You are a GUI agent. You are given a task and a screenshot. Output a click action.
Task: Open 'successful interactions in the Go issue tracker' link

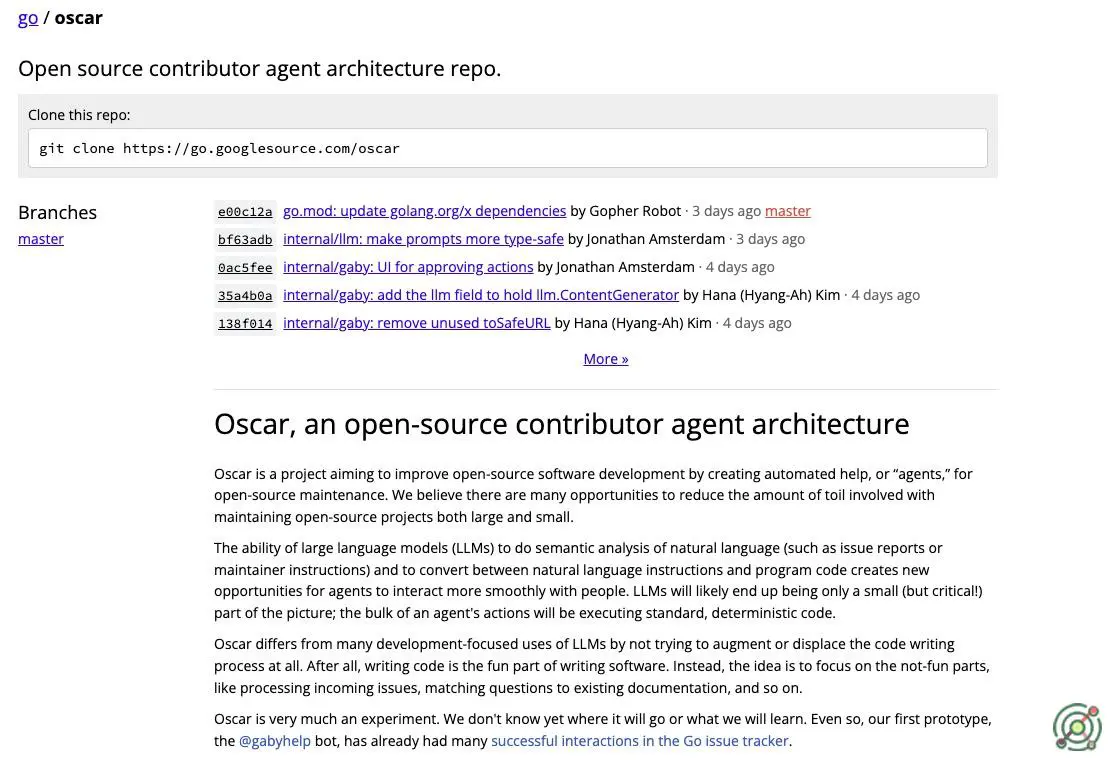640,740
